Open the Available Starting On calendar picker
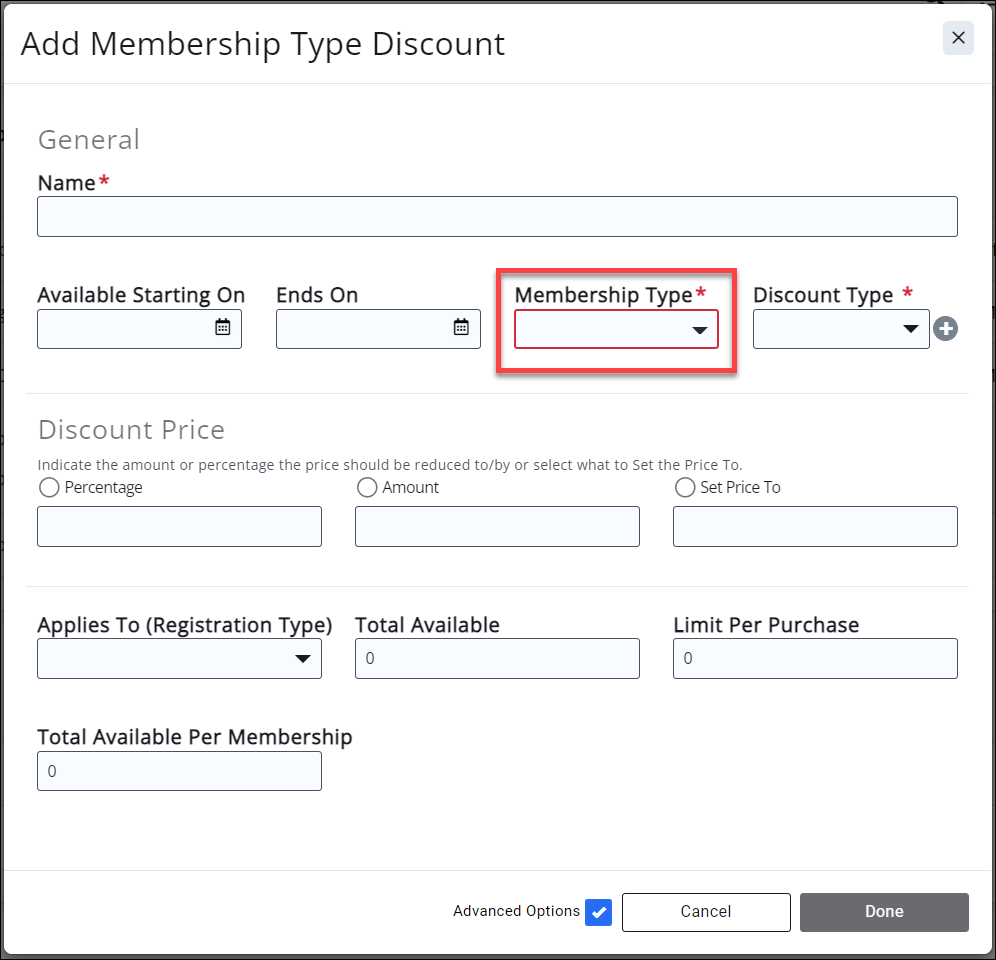The width and height of the screenshot is (996, 960). point(223,328)
